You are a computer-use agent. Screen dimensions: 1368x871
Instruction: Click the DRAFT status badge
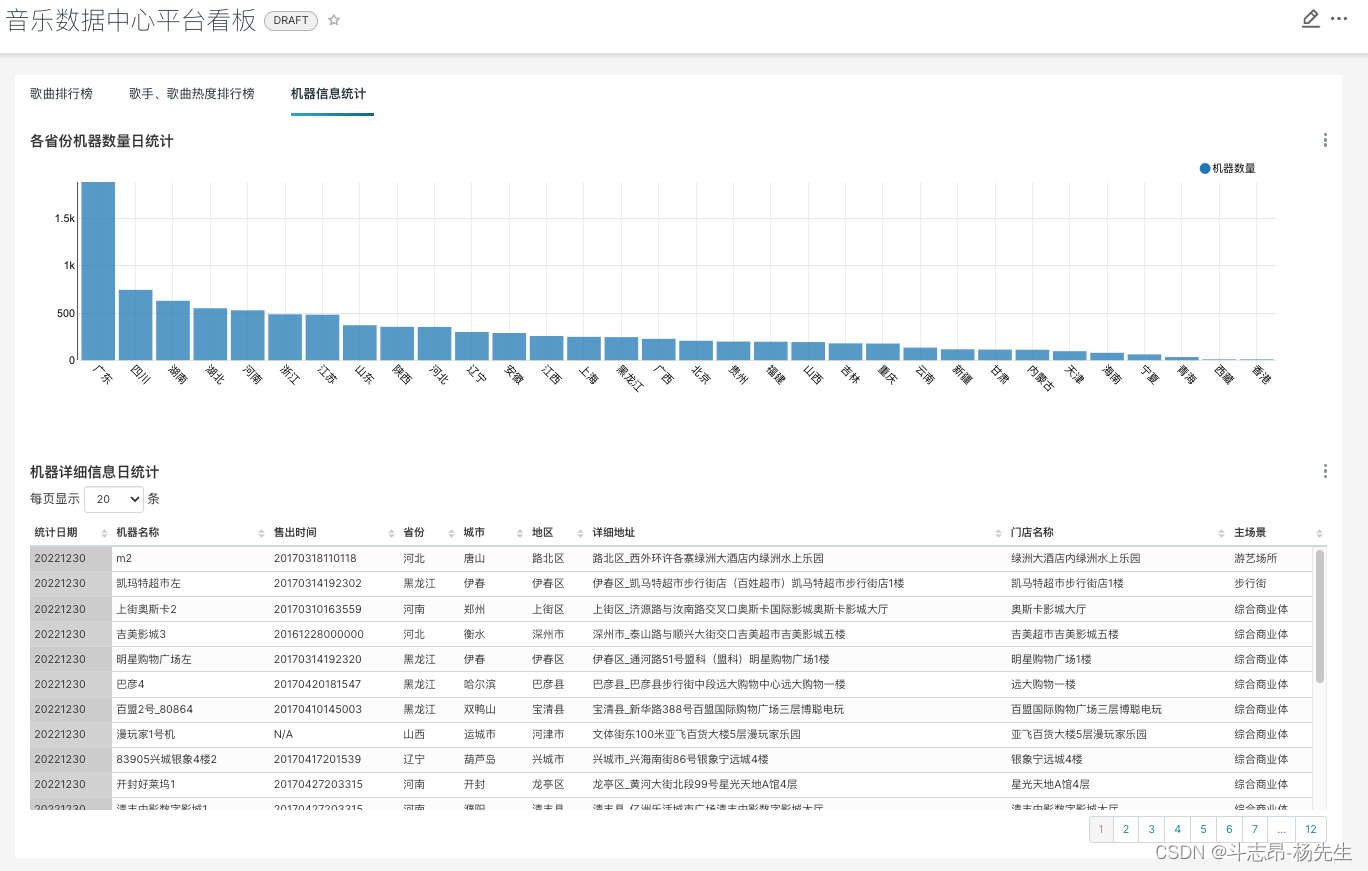point(291,20)
